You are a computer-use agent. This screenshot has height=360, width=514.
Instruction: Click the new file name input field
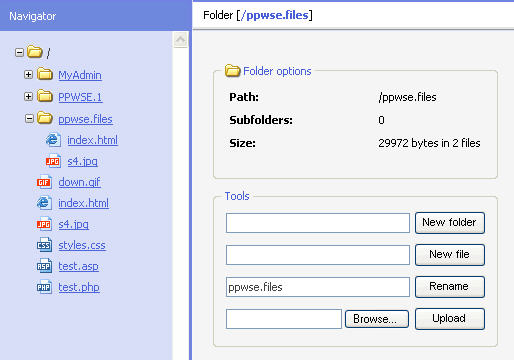click(318, 255)
